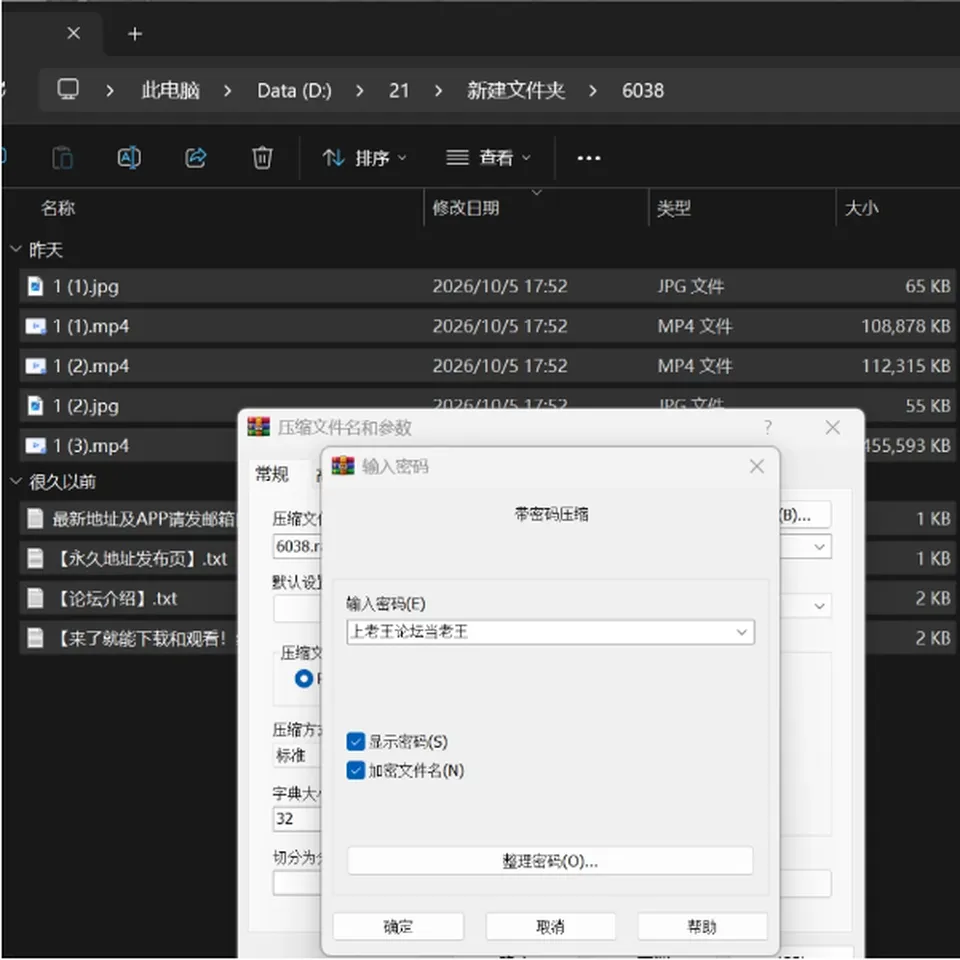This screenshot has width=960, height=960.
Task: Select the video icon of 1 (3).mp4
Action: [36, 446]
